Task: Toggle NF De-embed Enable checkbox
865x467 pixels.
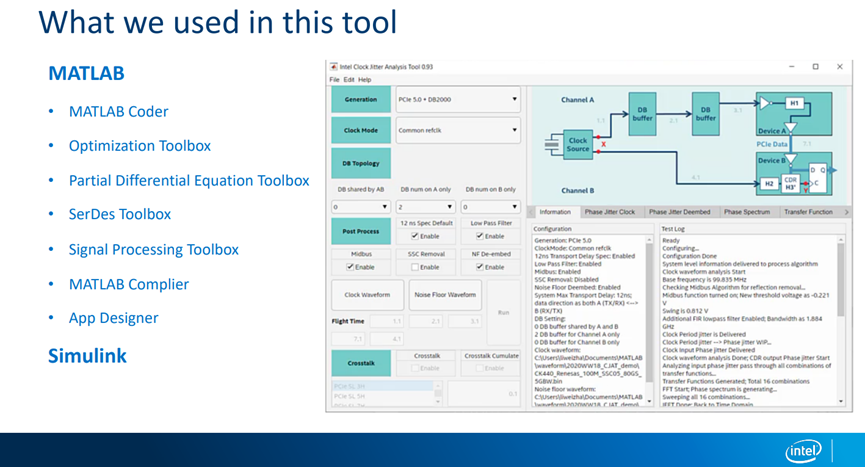Action: [480, 267]
